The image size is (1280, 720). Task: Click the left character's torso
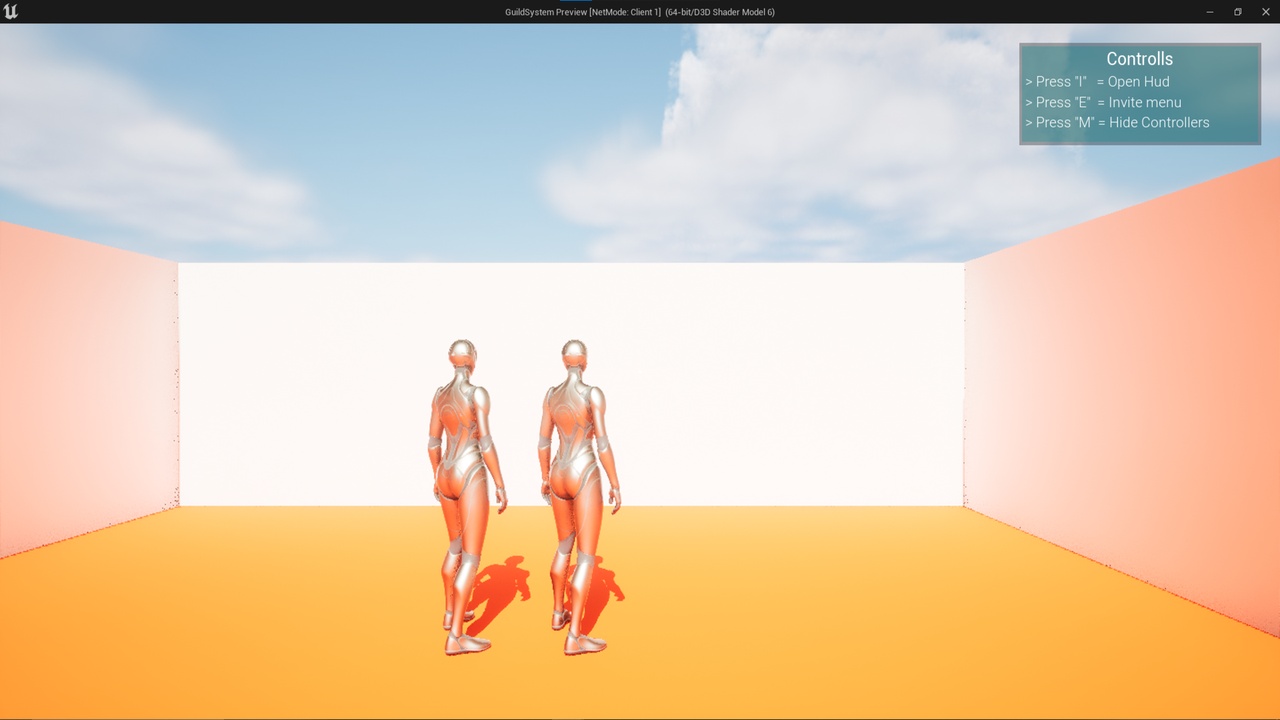[x=458, y=430]
